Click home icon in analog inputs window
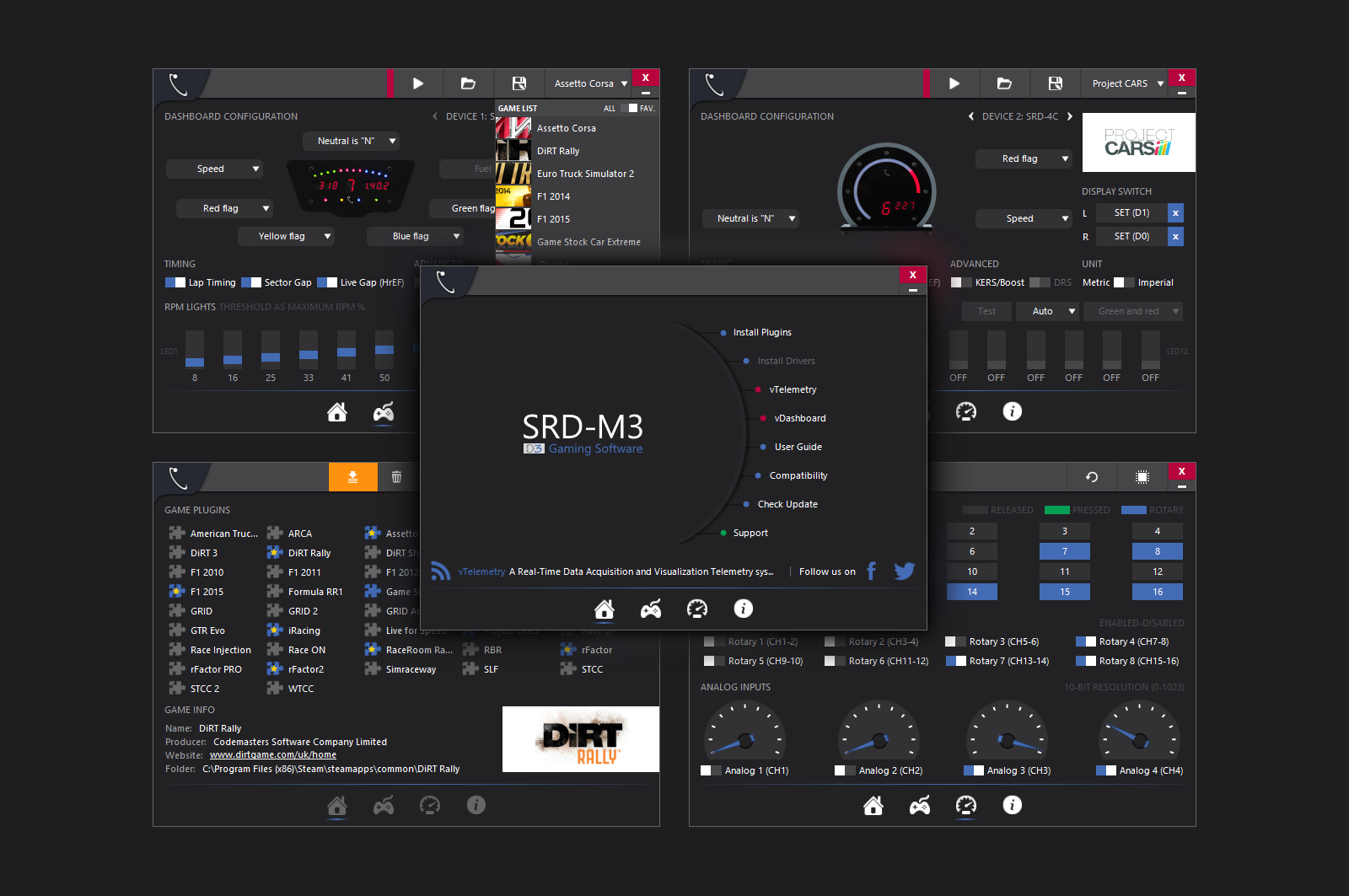 (x=873, y=805)
